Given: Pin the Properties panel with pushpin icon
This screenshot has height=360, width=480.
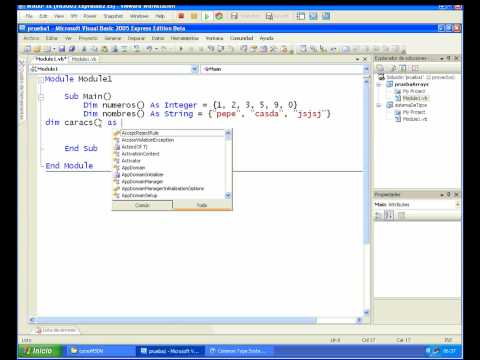Looking at the screenshot, I should pos(449,194).
